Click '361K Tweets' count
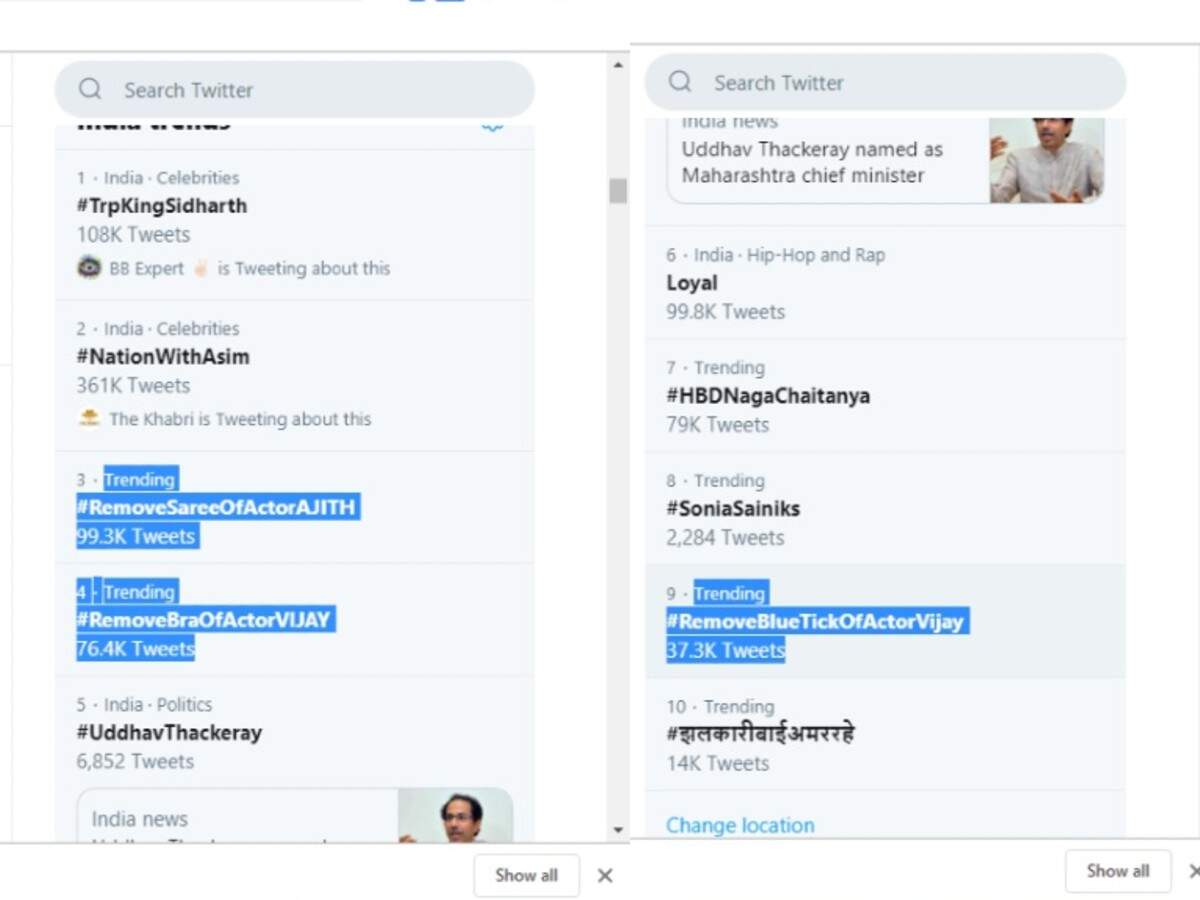 coord(133,386)
